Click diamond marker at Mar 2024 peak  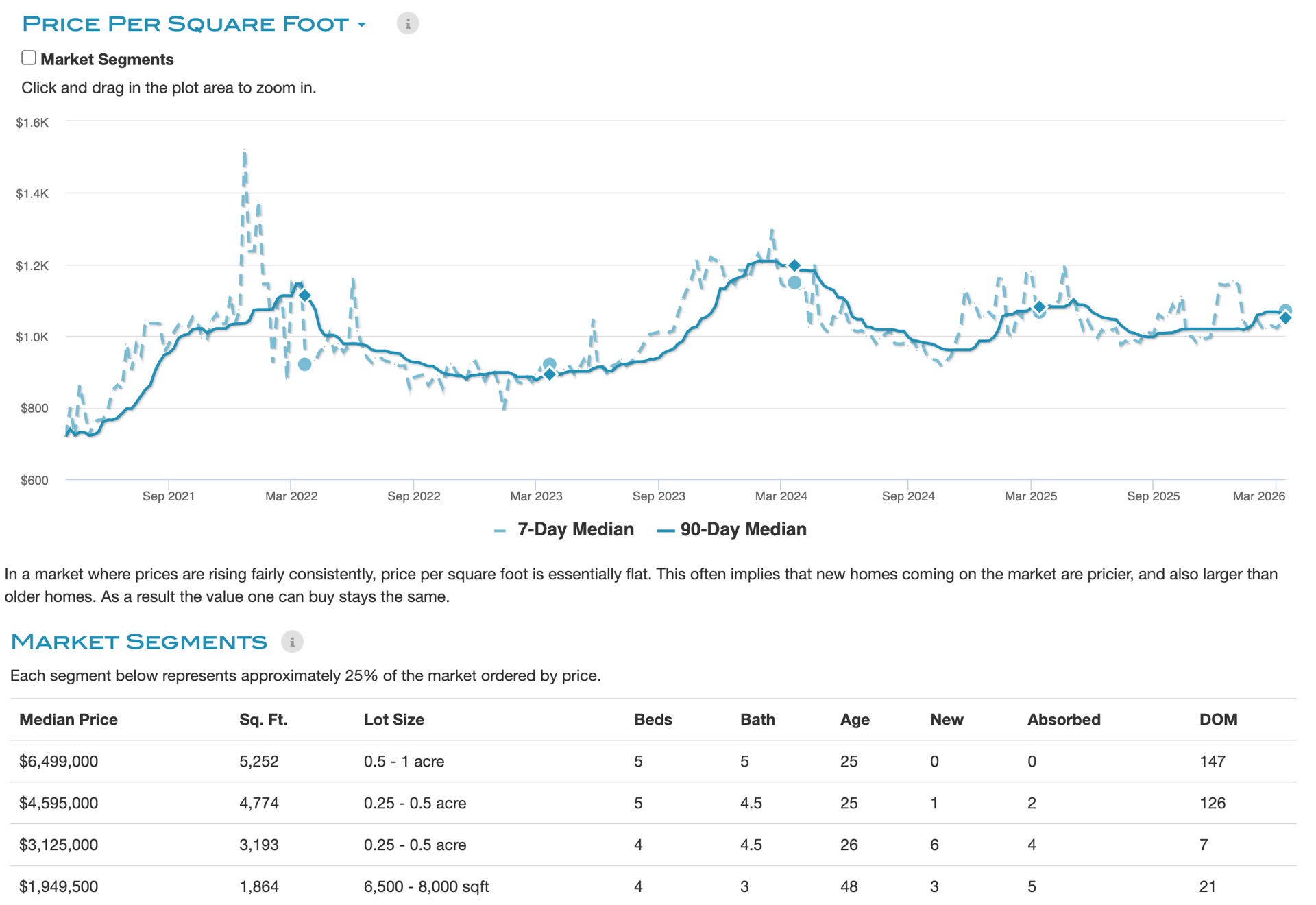tap(794, 265)
